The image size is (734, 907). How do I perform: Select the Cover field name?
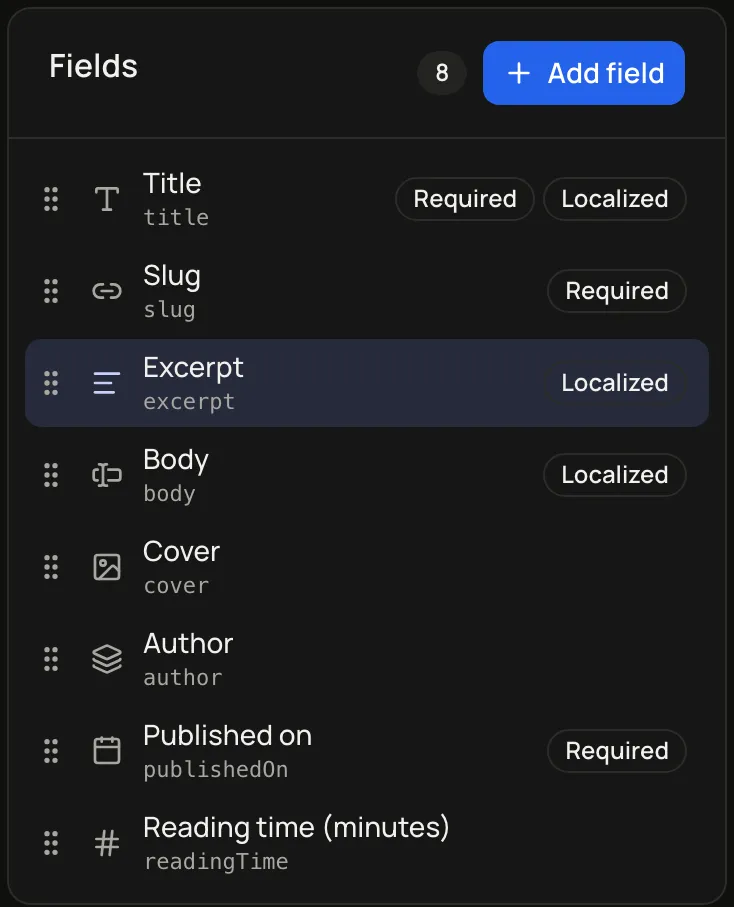tap(182, 551)
